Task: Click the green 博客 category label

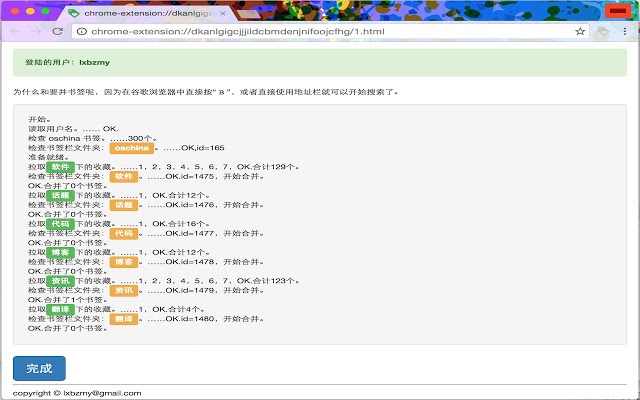Action: click(x=61, y=252)
